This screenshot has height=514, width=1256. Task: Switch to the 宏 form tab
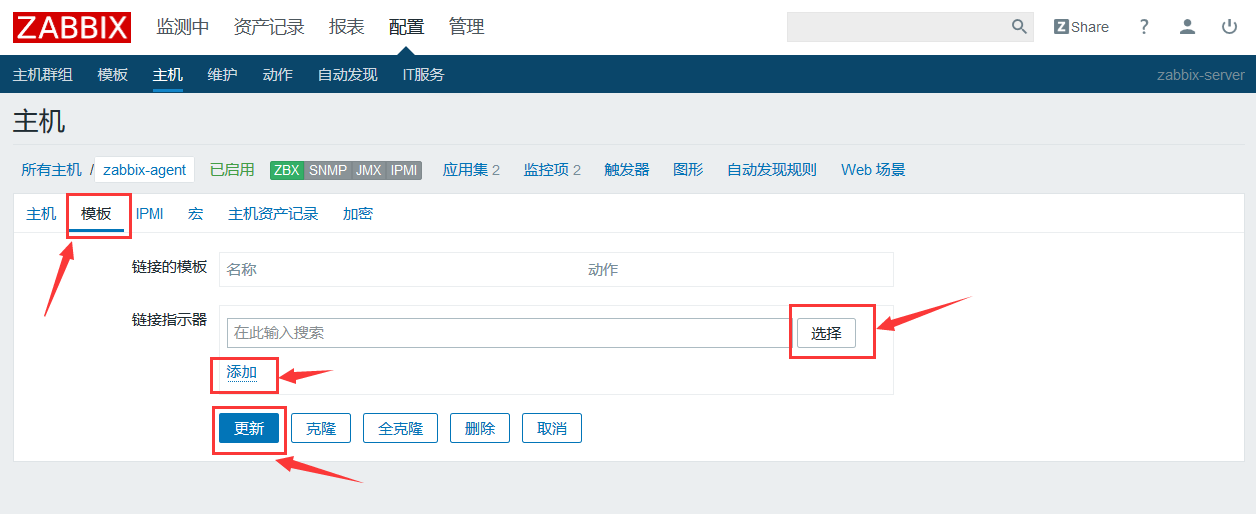[195, 214]
